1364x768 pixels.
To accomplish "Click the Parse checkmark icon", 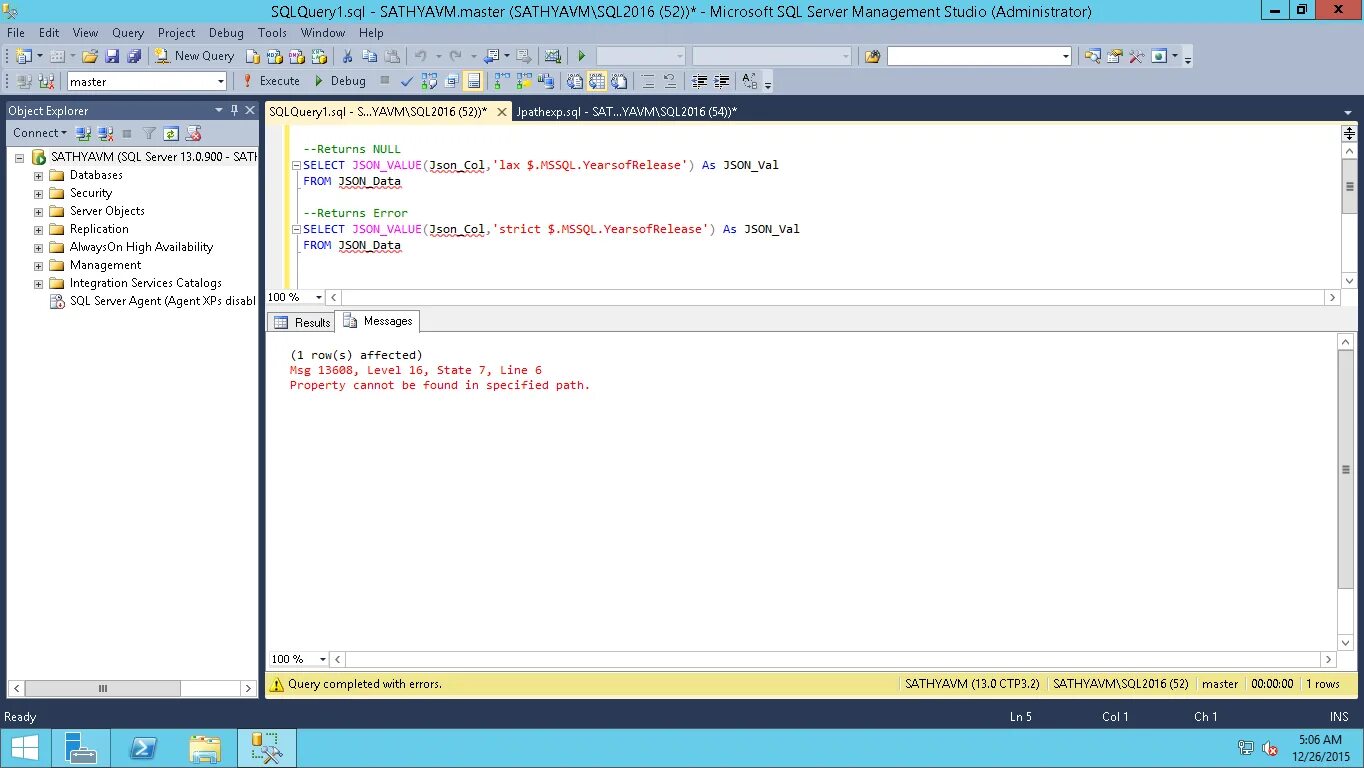I will point(407,81).
